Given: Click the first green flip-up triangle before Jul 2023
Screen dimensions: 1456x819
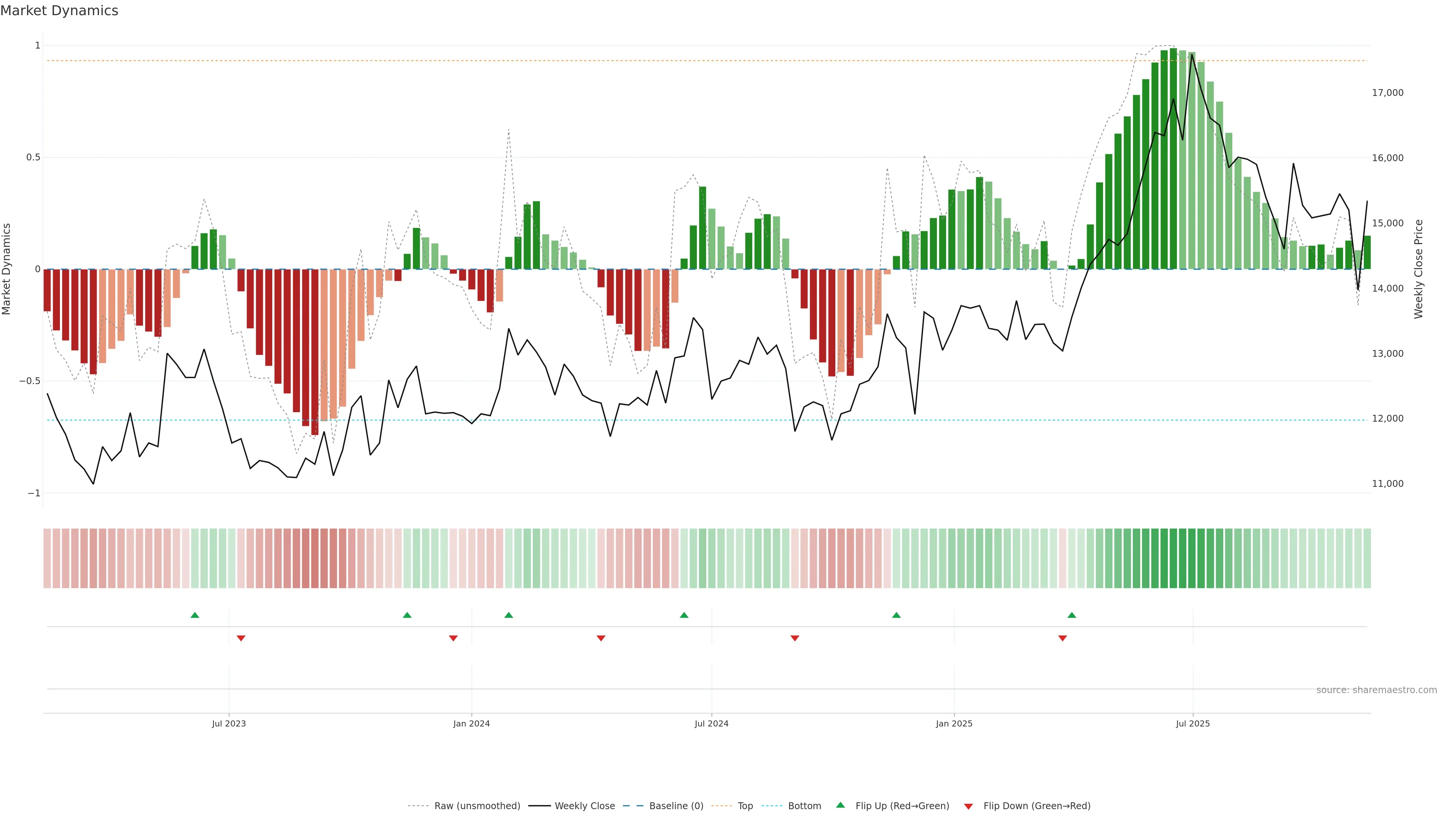Looking at the screenshot, I should [x=195, y=615].
